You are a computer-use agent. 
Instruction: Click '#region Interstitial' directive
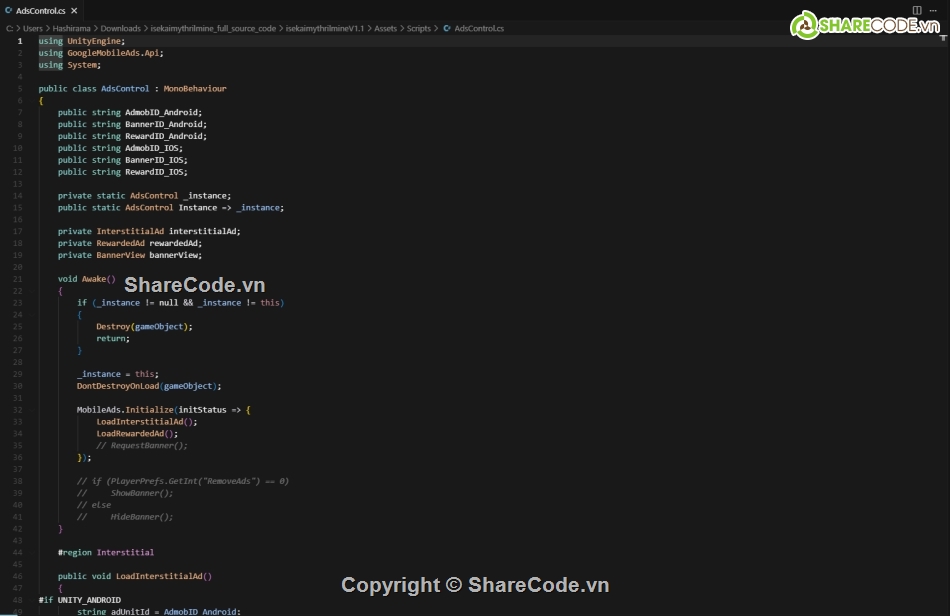105,552
